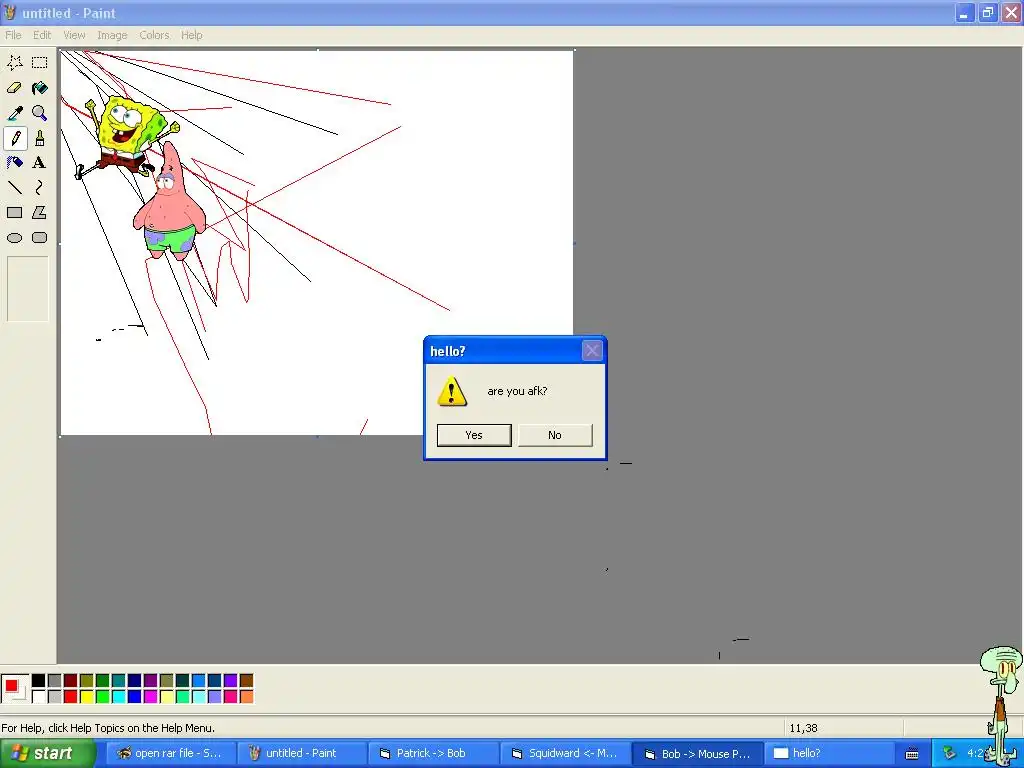Viewport: 1024px width, 768px height.
Task: Click the '11,38' coordinates in status bar
Action: pos(803,728)
